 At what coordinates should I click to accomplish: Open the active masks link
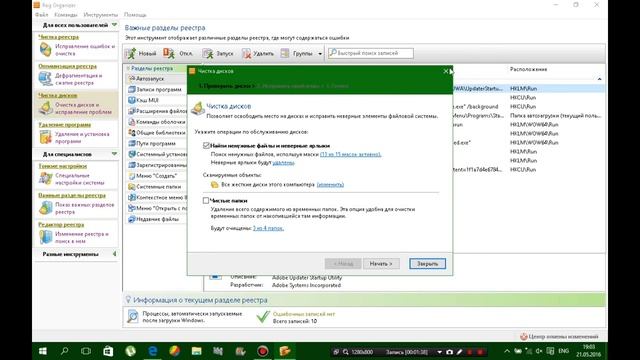(351, 154)
